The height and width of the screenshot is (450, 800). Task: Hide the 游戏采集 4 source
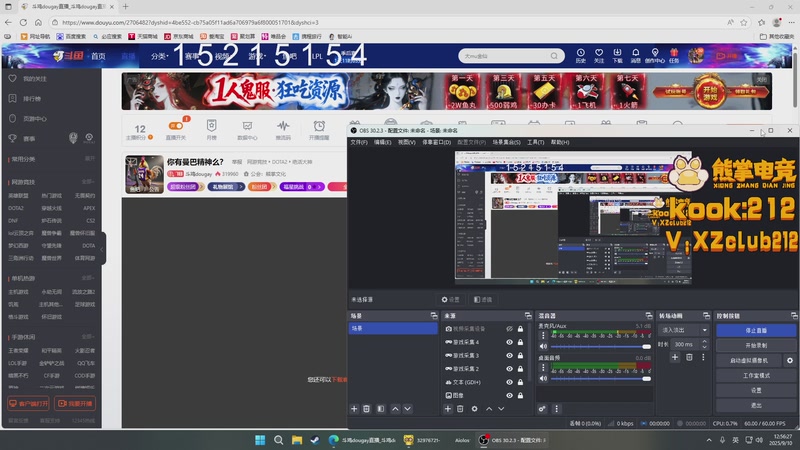509,342
